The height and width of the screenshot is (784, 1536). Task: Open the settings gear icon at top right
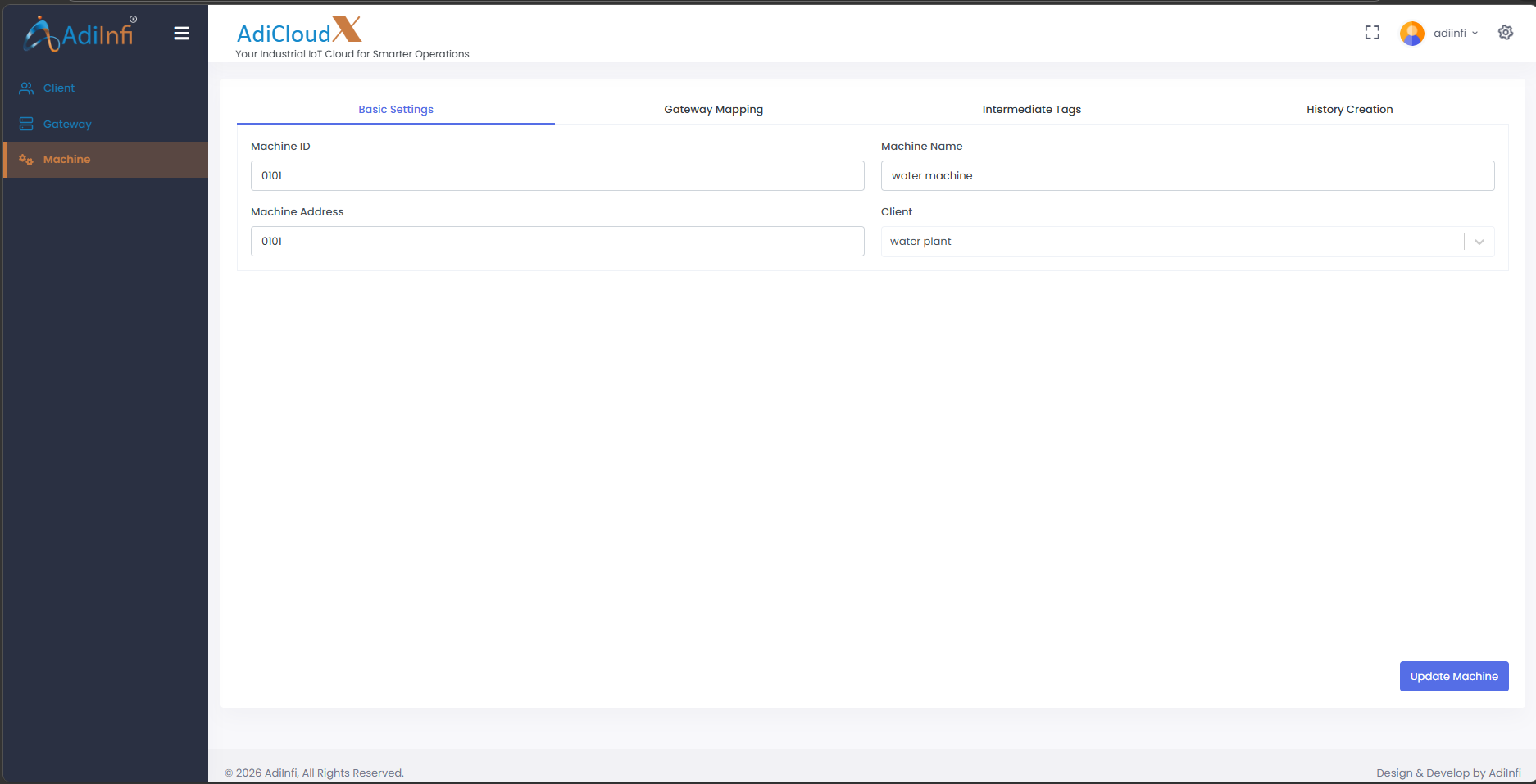[x=1506, y=33]
